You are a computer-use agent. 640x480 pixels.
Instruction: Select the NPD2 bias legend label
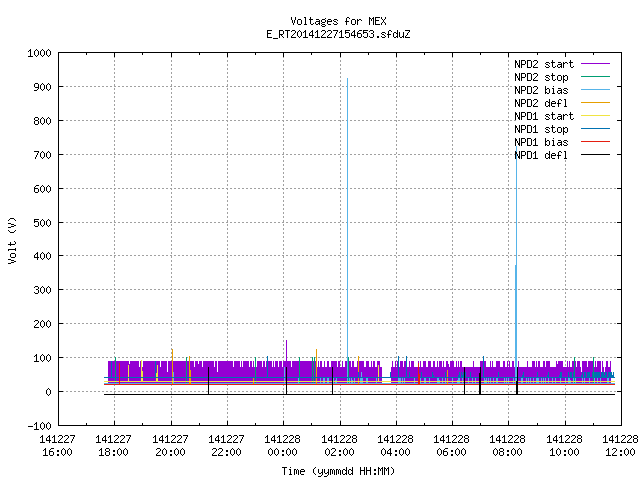541,90
